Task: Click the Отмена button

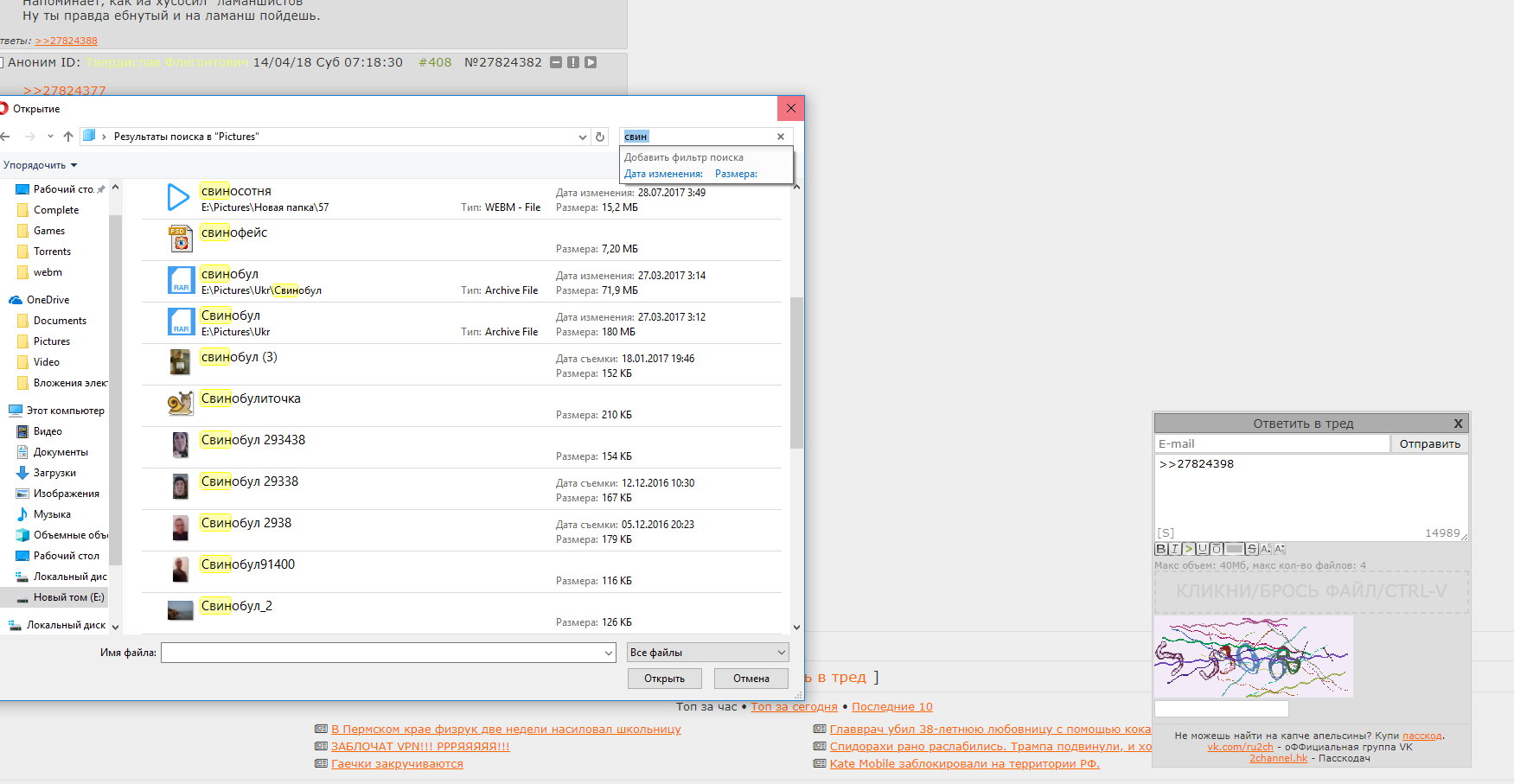Action: pos(751,679)
